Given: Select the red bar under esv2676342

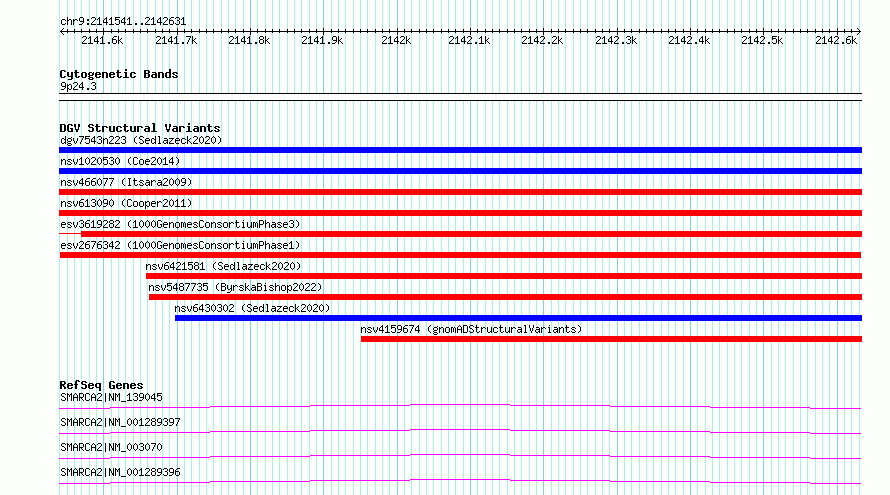Looking at the screenshot, I should (x=460, y=255).
